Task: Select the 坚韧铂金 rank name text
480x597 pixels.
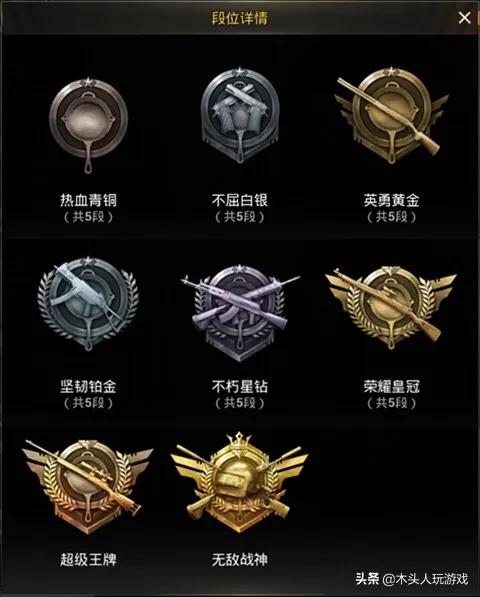Action: (88, 386)
